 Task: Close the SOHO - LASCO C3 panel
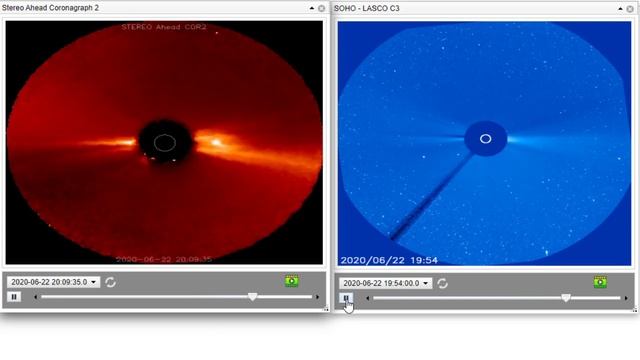click(x=630, y=9)
